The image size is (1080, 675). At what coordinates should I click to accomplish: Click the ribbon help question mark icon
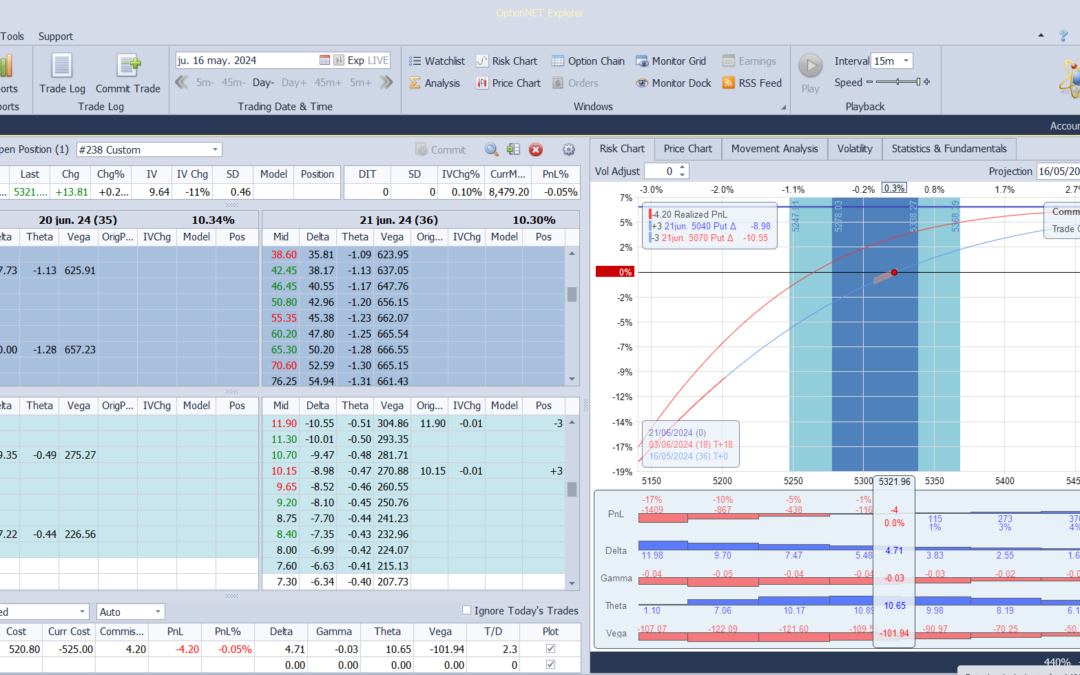tap(1064, 36)
